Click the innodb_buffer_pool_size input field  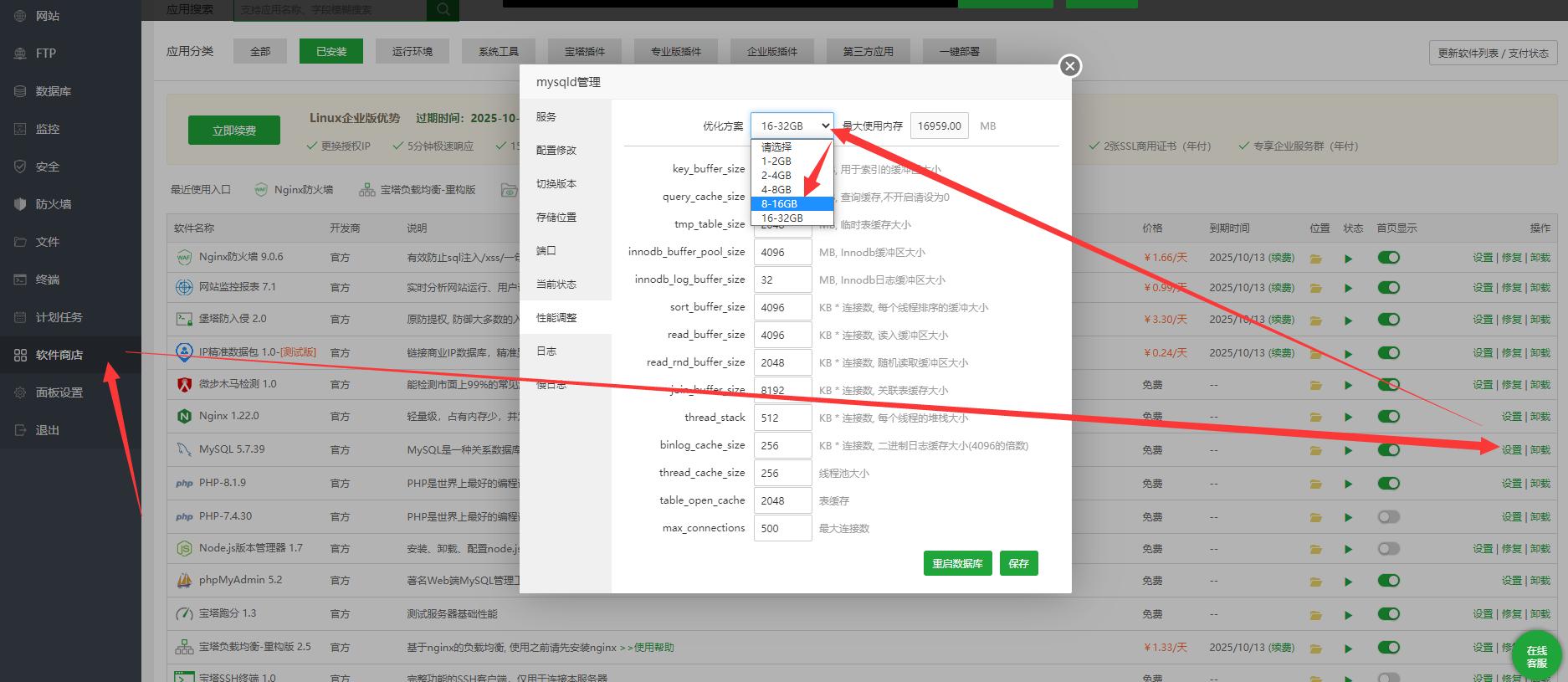pos(782,252)
